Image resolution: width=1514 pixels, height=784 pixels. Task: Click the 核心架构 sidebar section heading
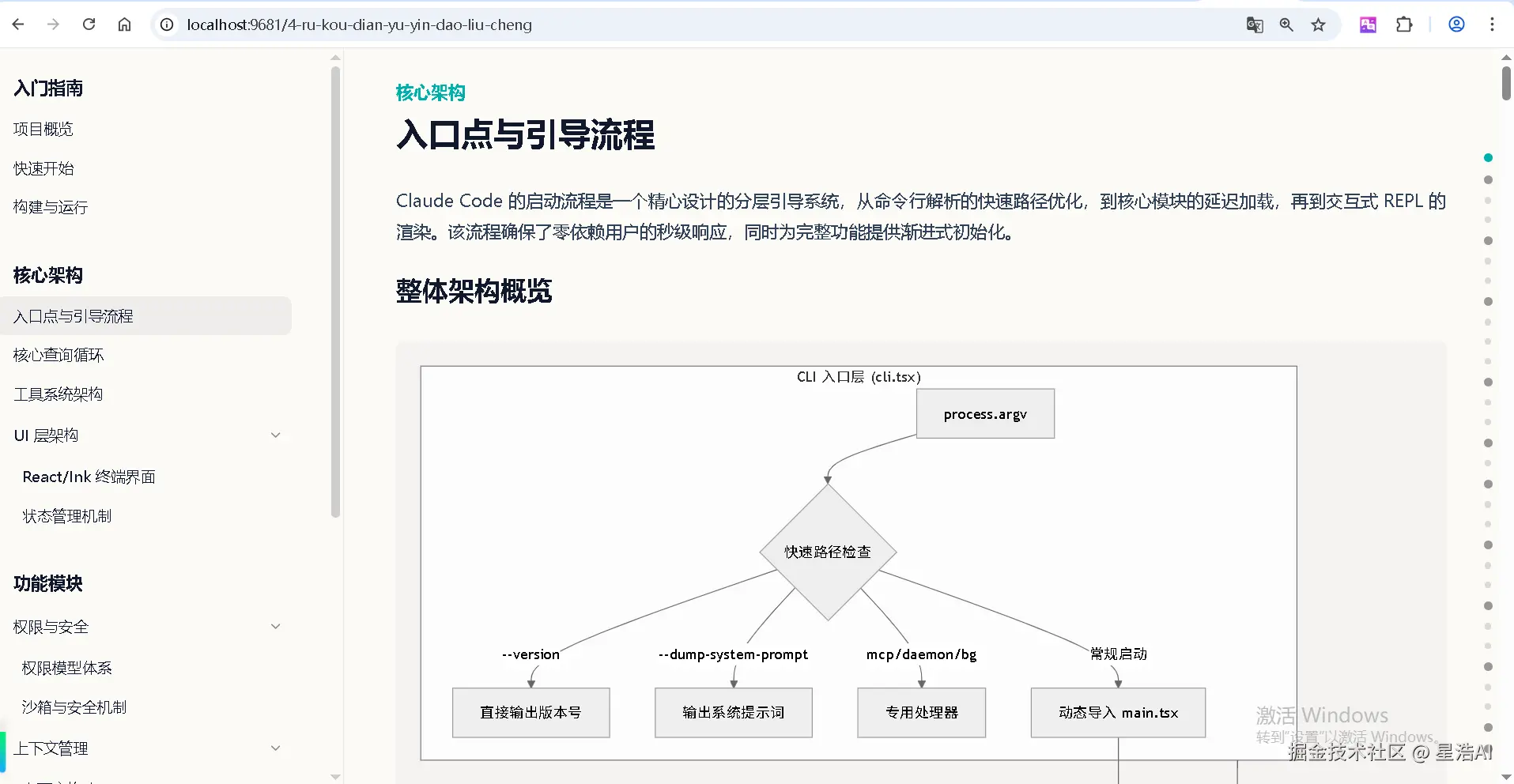(x=48, y=275)
